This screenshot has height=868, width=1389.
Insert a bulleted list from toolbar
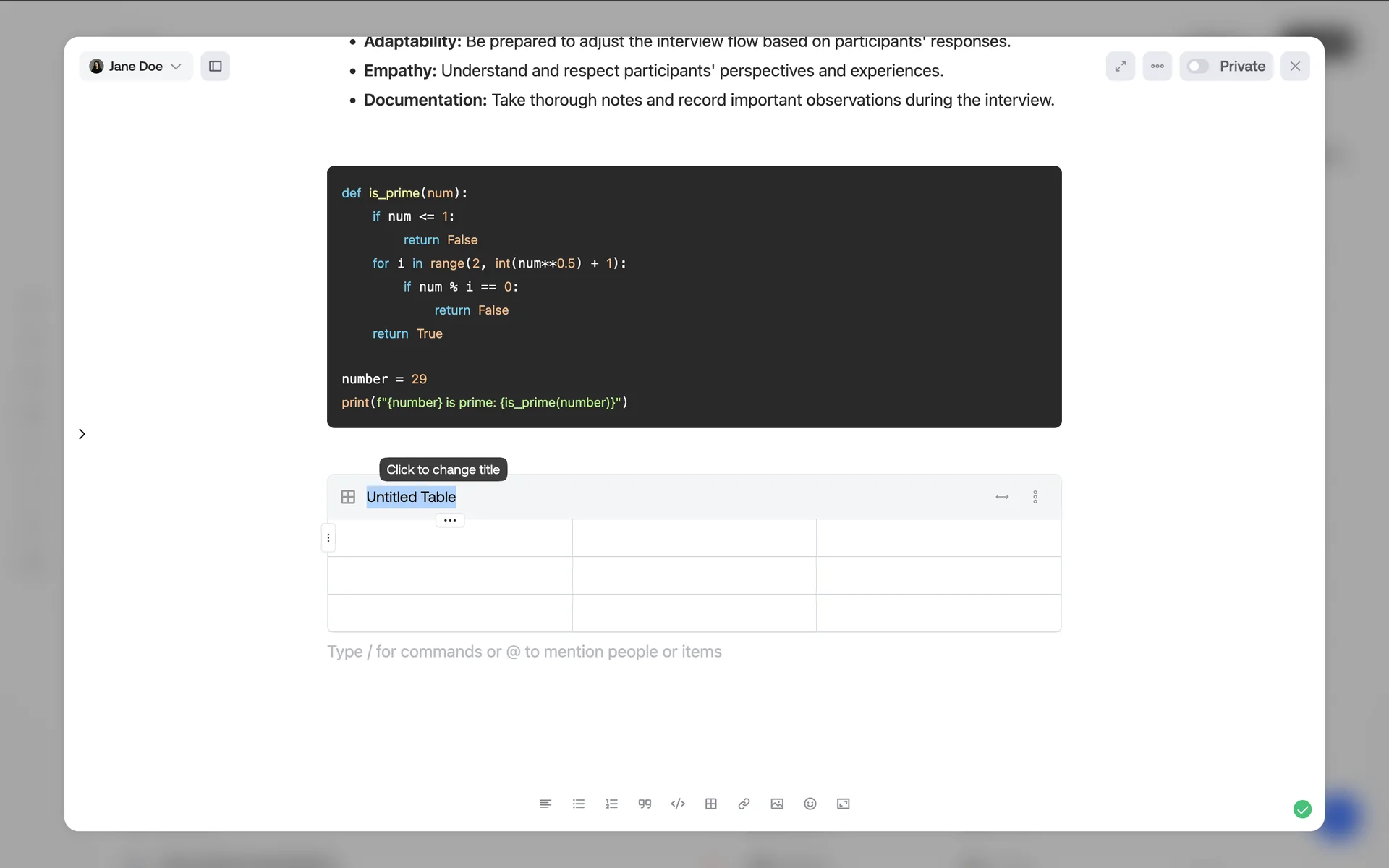[578, 804]
